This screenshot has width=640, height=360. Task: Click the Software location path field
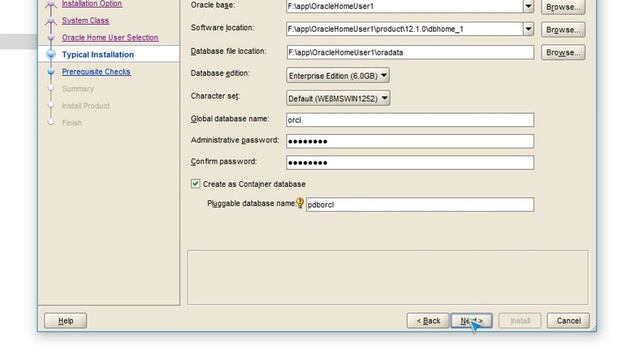(405, 29)
